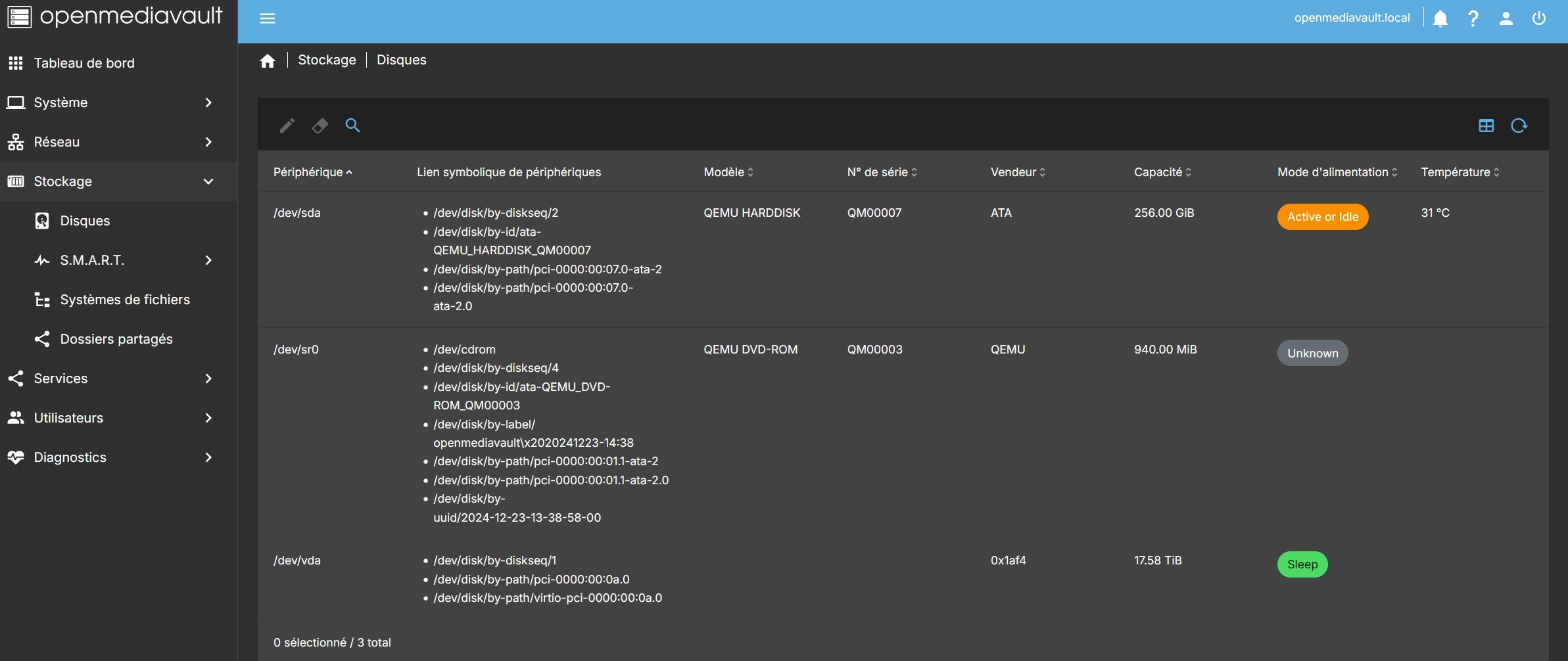1568x661 pixels.
Task: Click the Réseau network icon
Action: (x=16, y=142)
